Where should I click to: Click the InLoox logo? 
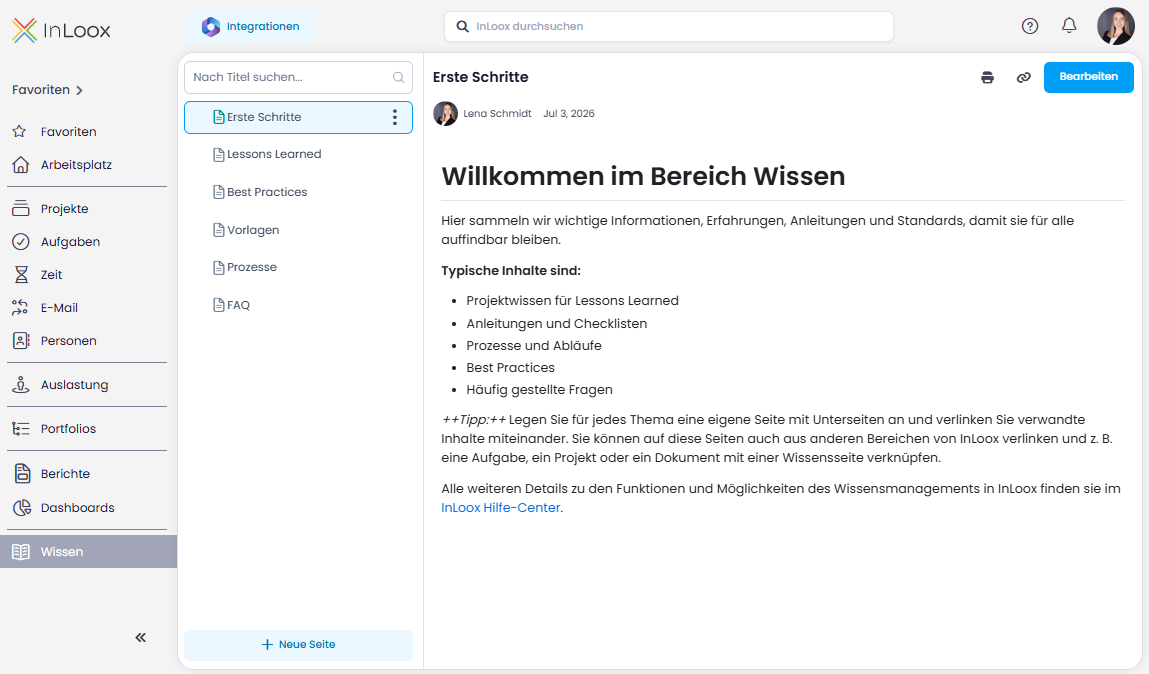coord(61,30)
